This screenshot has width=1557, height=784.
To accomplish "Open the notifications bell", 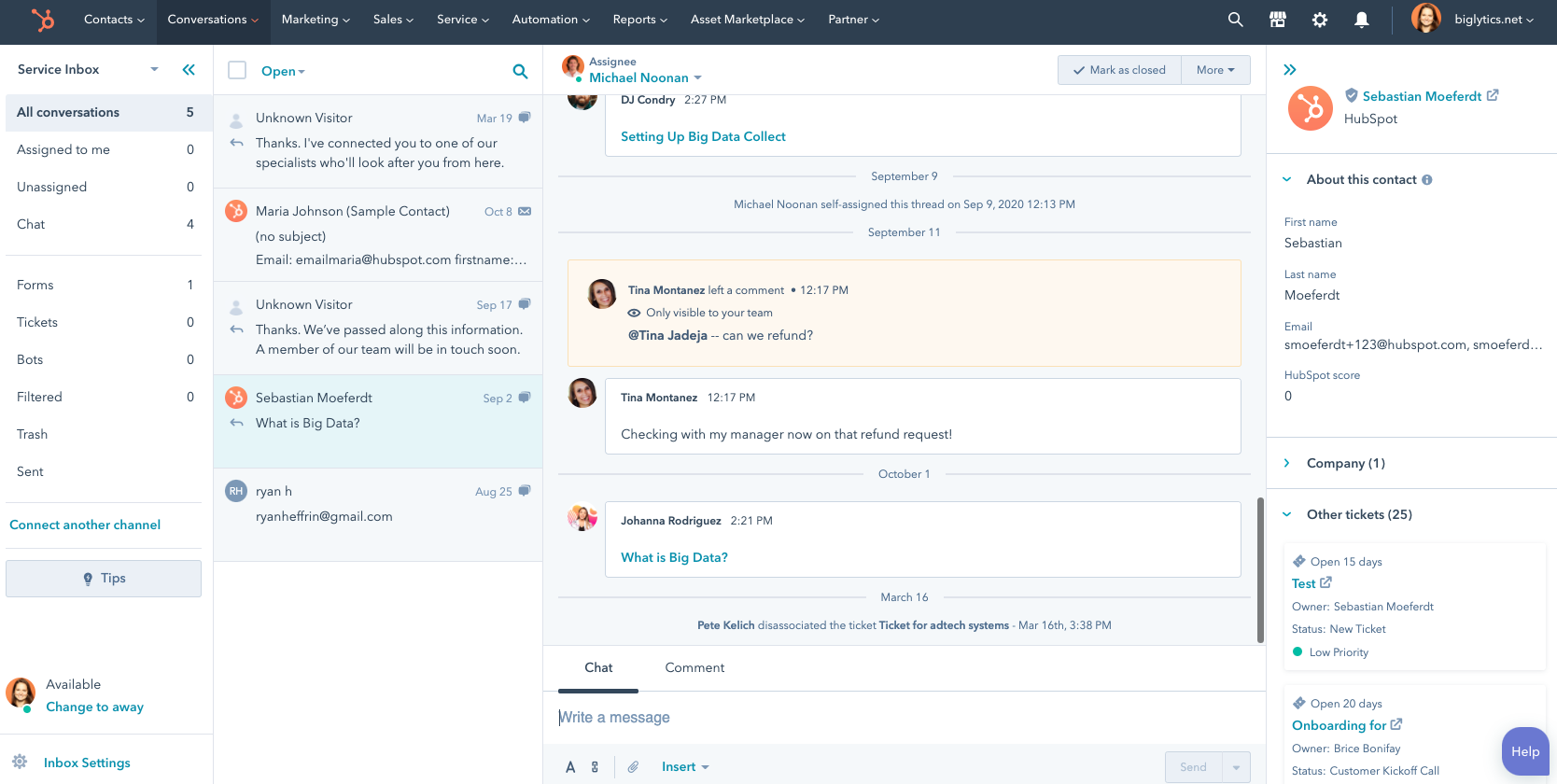I will (1361, 20).
